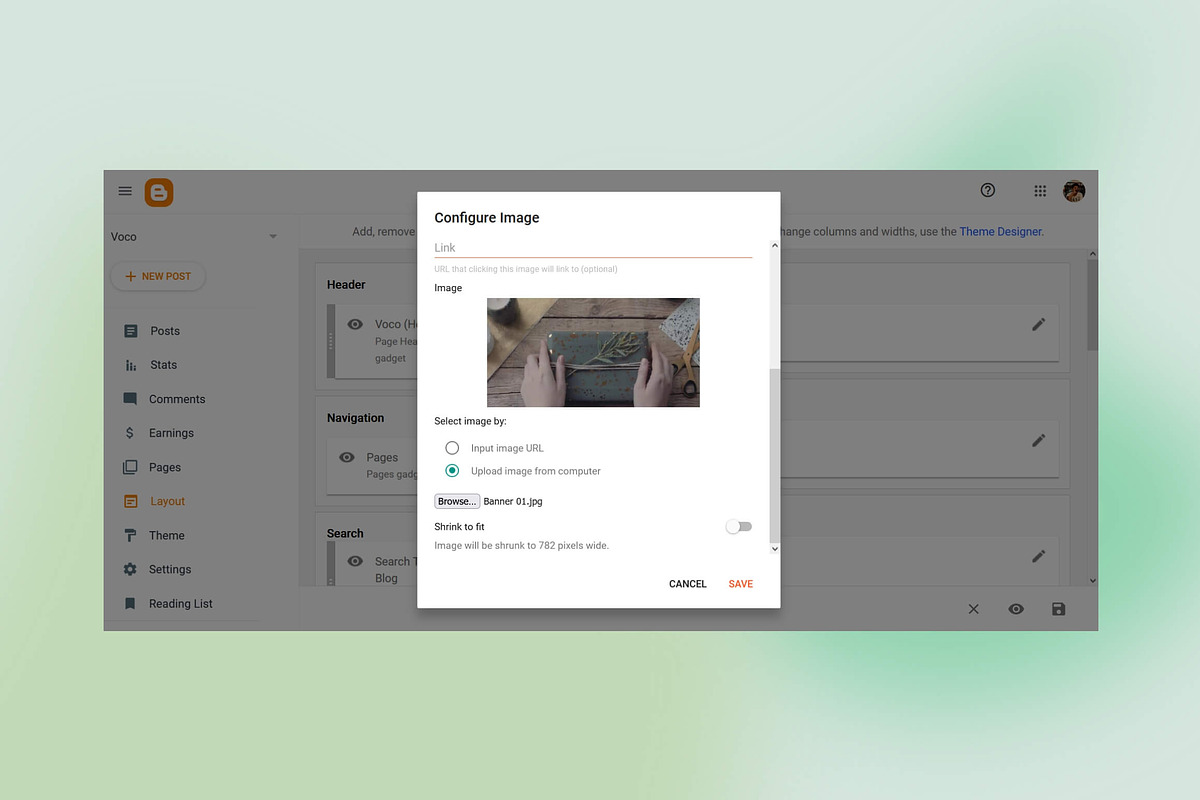Edit the Search gadget with pencil icon
This screenshot has height=800, width=1200.
[x=1039, y=556]
